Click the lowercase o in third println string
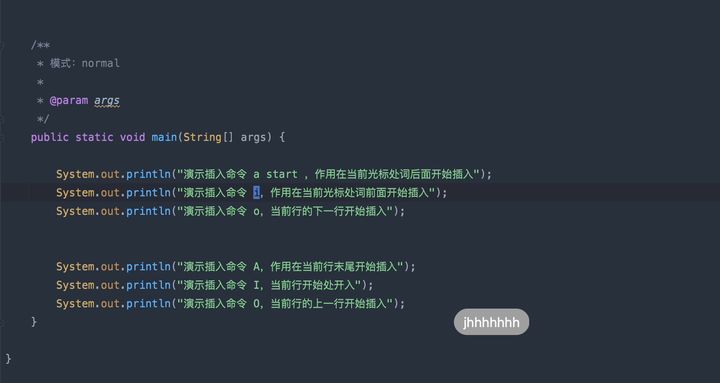This screenshot has width=720, height=383. 256,212
